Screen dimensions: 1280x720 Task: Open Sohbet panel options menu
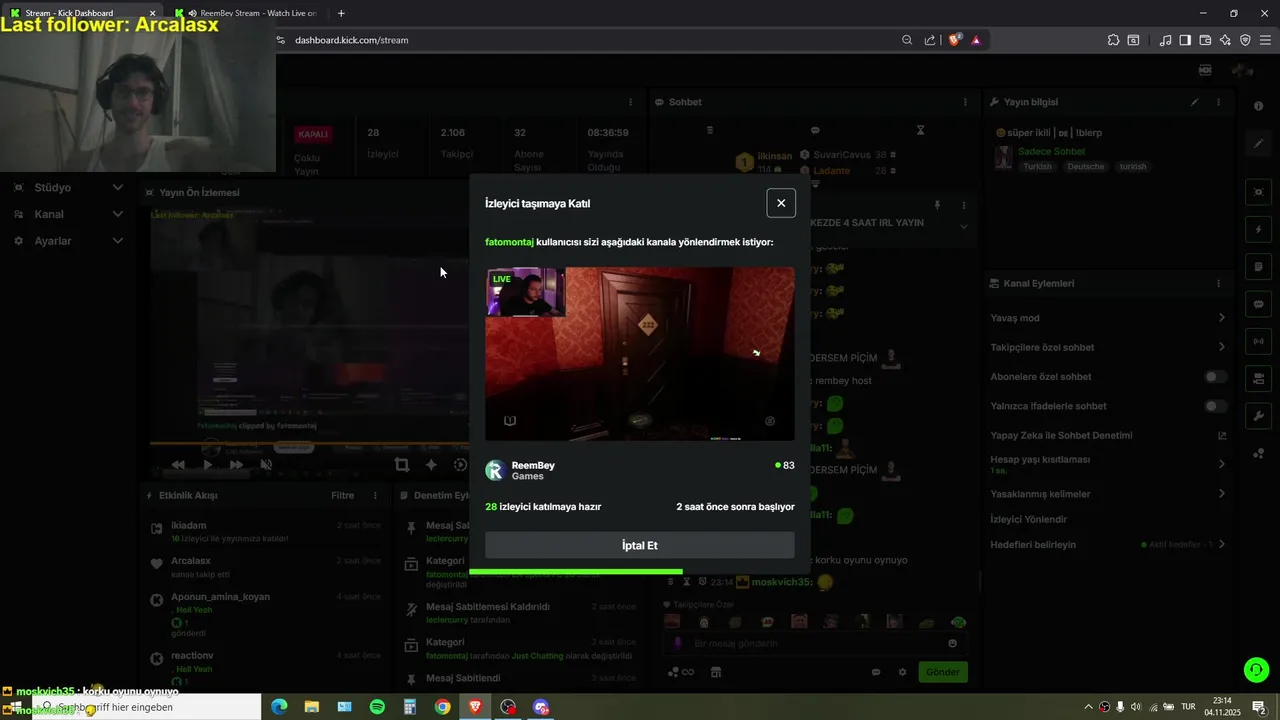coord(965,102)
